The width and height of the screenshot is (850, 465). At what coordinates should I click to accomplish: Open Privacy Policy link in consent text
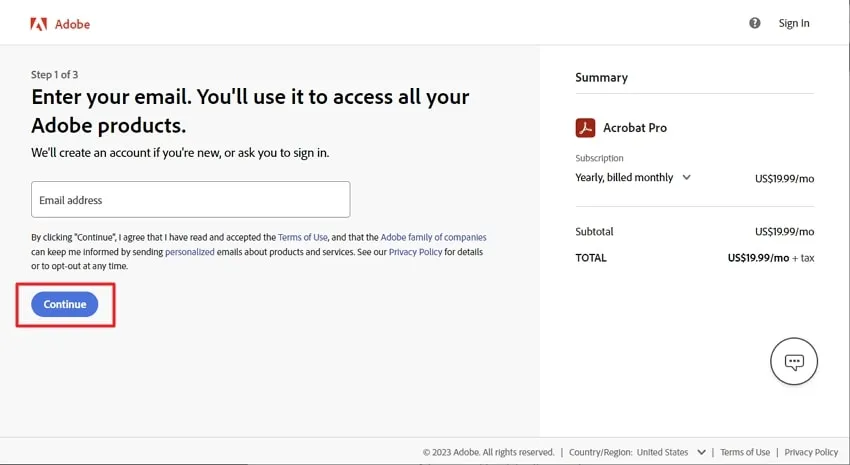[x=415, y=252]
